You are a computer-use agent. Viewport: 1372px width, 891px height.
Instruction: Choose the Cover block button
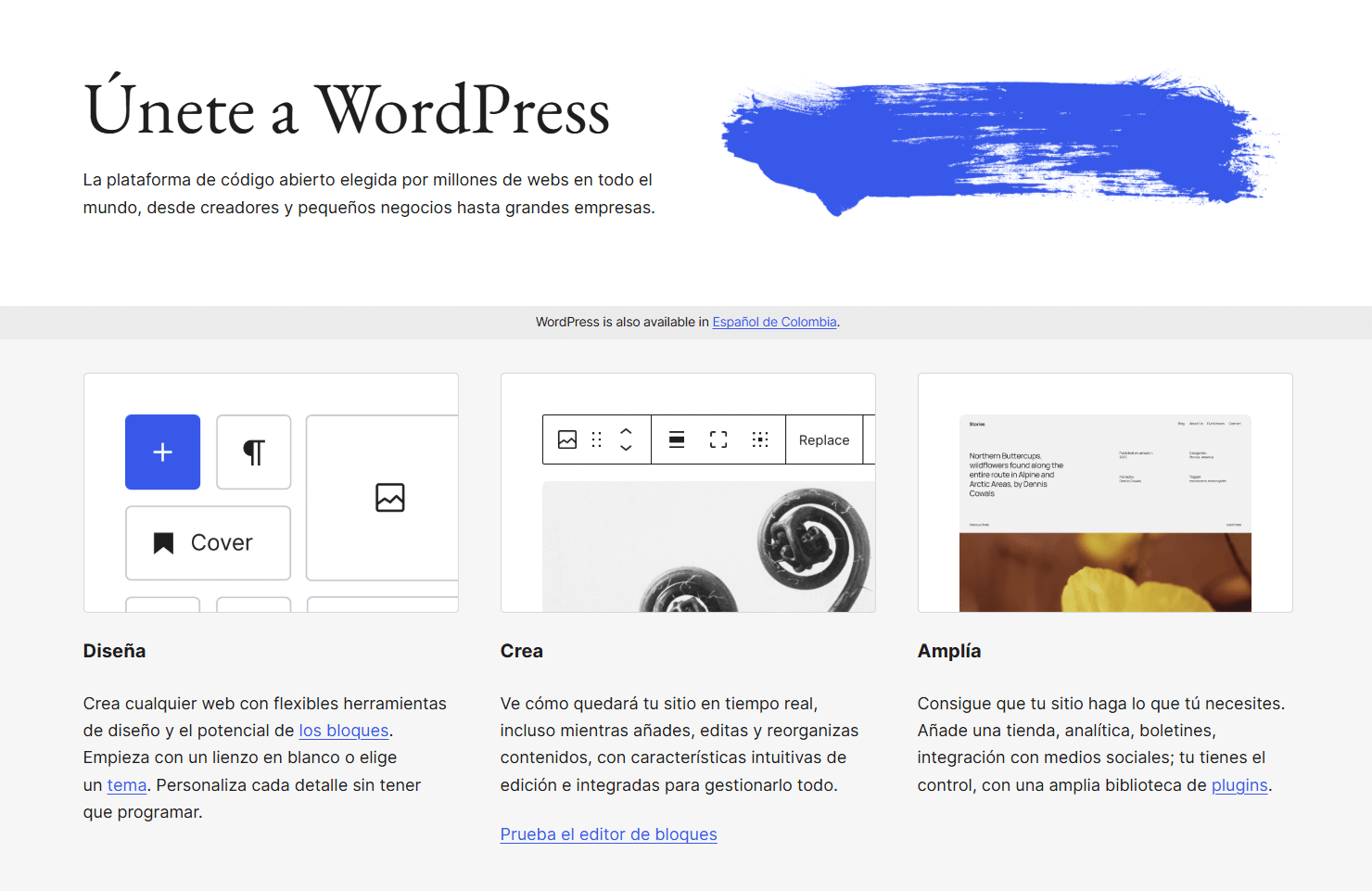click(x=208, y=542)
